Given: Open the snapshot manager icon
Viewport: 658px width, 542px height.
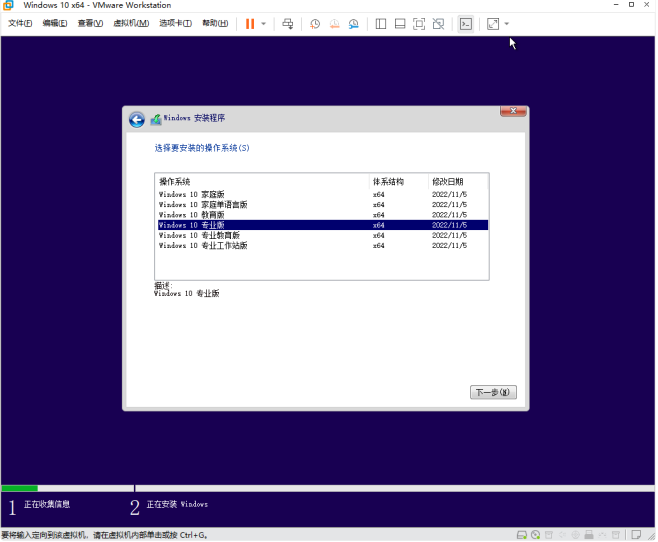Looking at the screenshot, I should pos(354,24).
